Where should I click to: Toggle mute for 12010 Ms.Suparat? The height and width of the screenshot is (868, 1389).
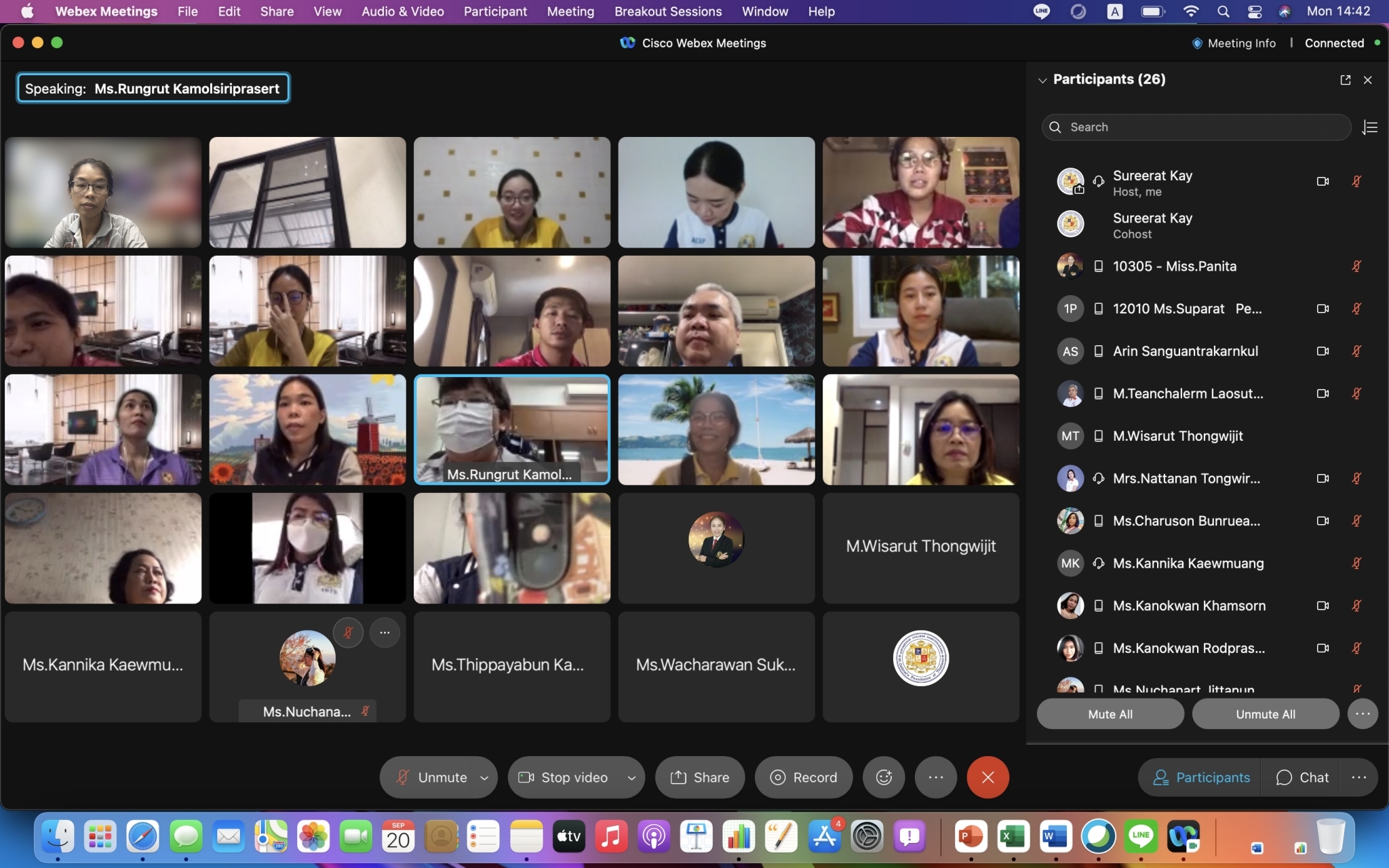click(x=1356, y=309)
